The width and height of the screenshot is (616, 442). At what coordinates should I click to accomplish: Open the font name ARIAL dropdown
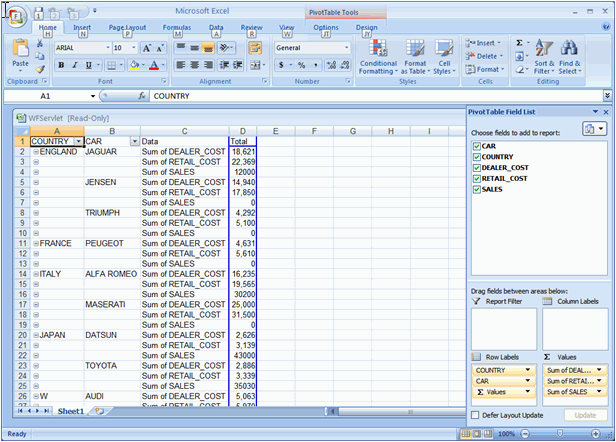pyautogui.click(x=108, y=48)
